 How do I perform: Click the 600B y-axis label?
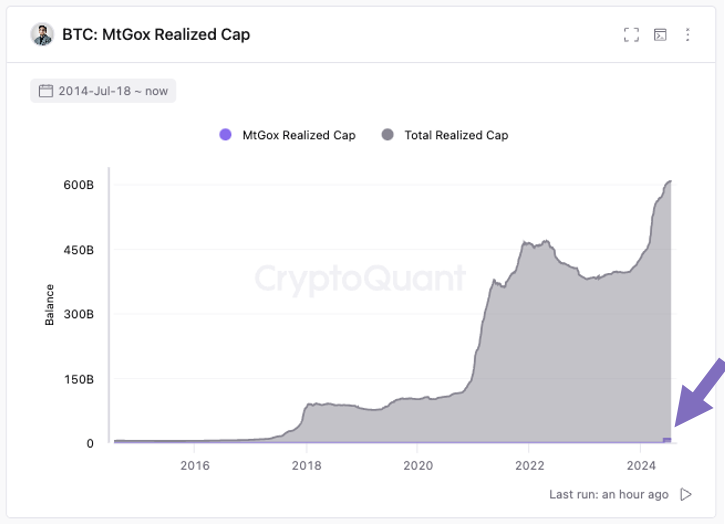point(79,185)
